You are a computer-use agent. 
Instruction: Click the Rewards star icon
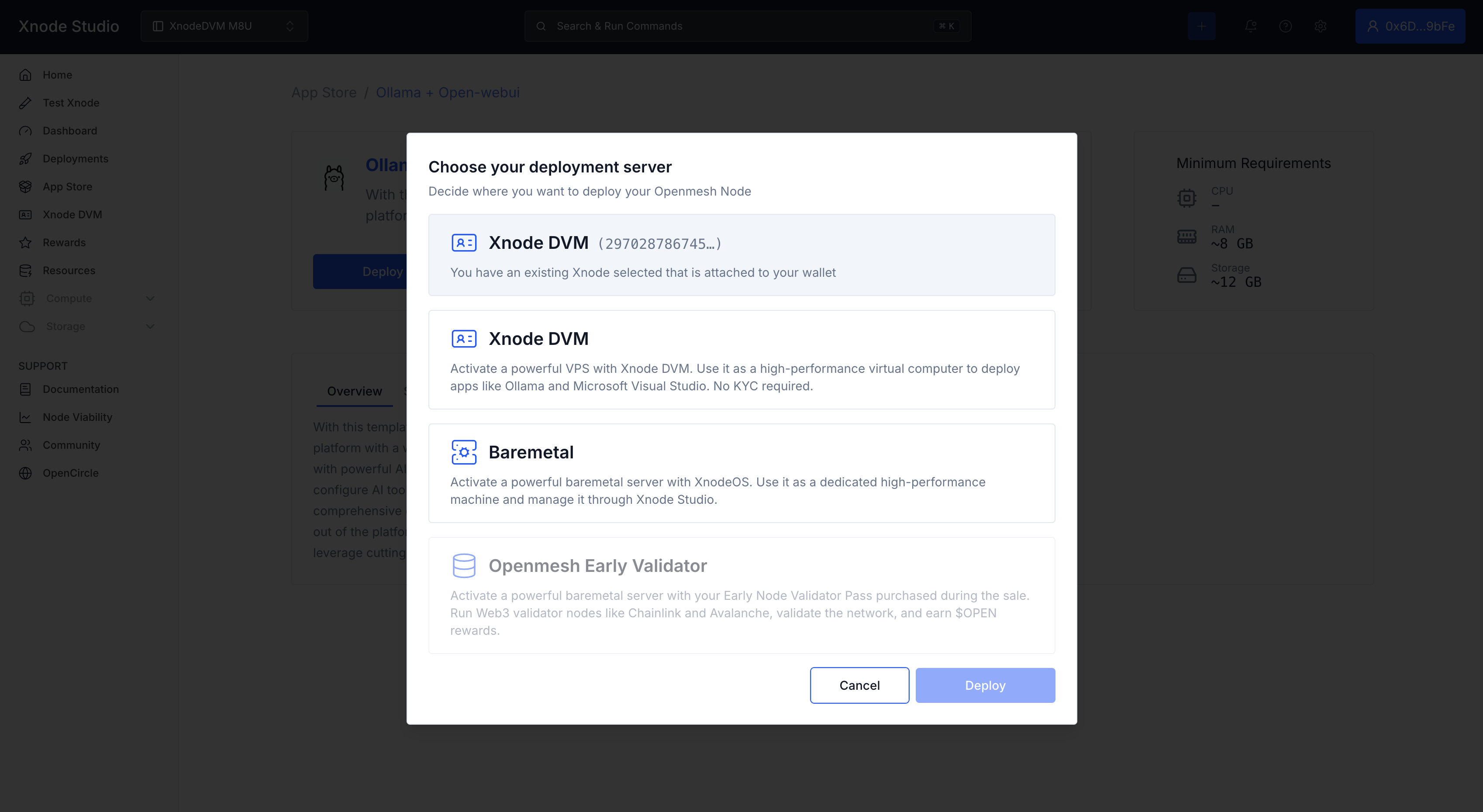pyautogui.click(x=25, y=242)
